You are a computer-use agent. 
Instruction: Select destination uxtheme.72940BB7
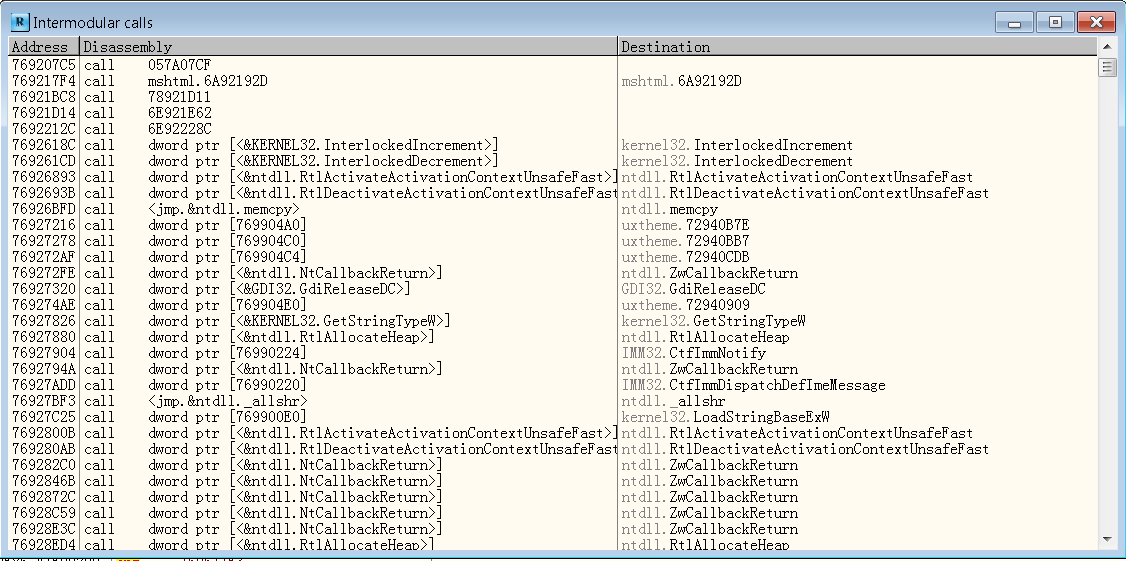point(685,241)
